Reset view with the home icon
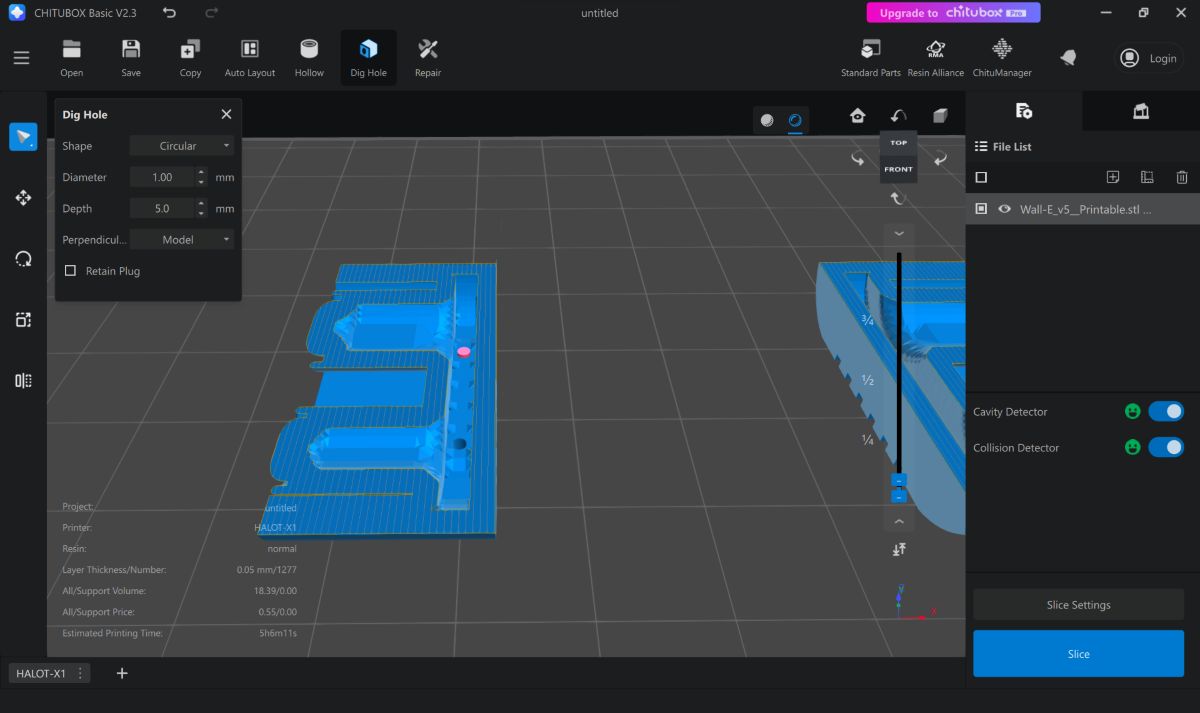This screenshot has width=1200, height=713. (x=857, y=116)
